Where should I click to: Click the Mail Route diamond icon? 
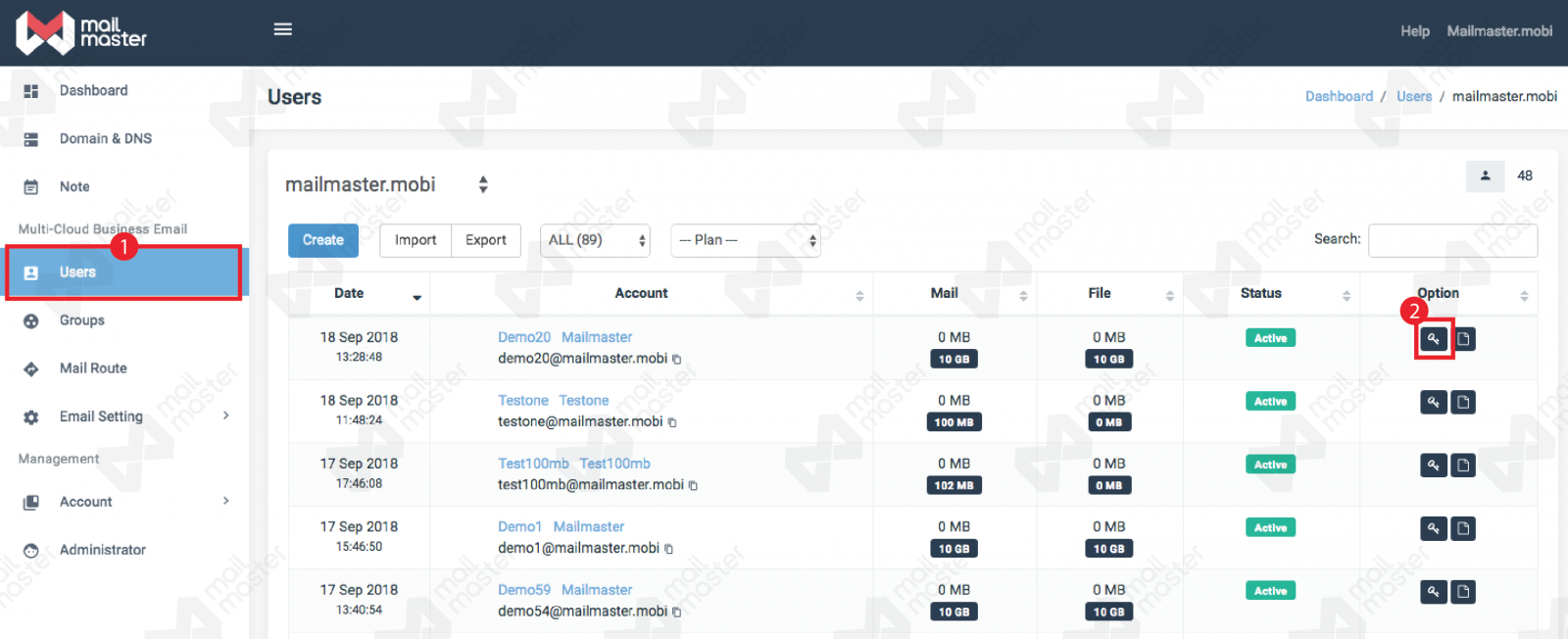pos(31,369)
